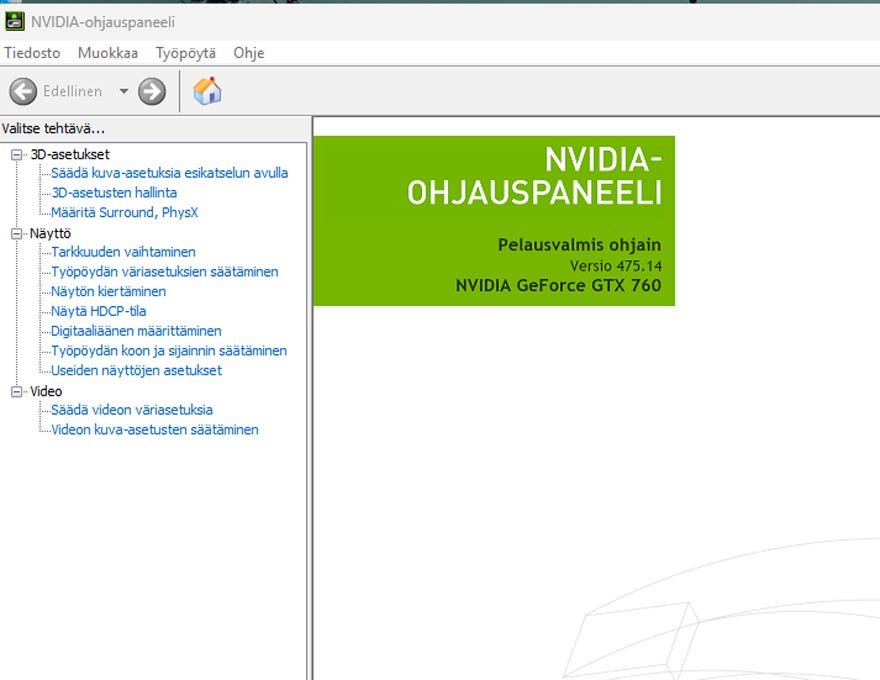Collapse the Näyttö tree node
This screenshot has height=680, width=880.
coord(17,233)
